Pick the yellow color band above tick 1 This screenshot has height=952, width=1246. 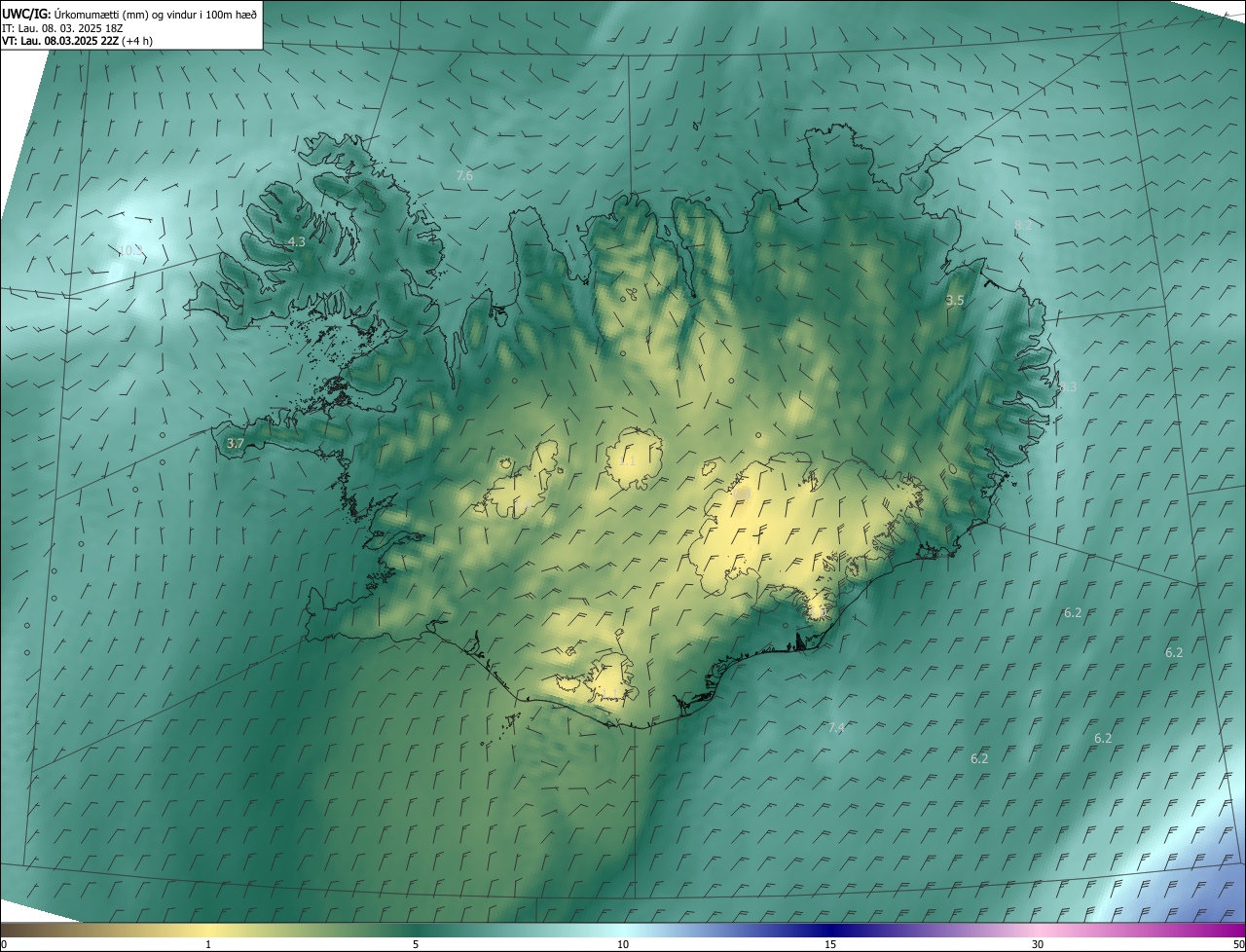click(x=208, y=930)
